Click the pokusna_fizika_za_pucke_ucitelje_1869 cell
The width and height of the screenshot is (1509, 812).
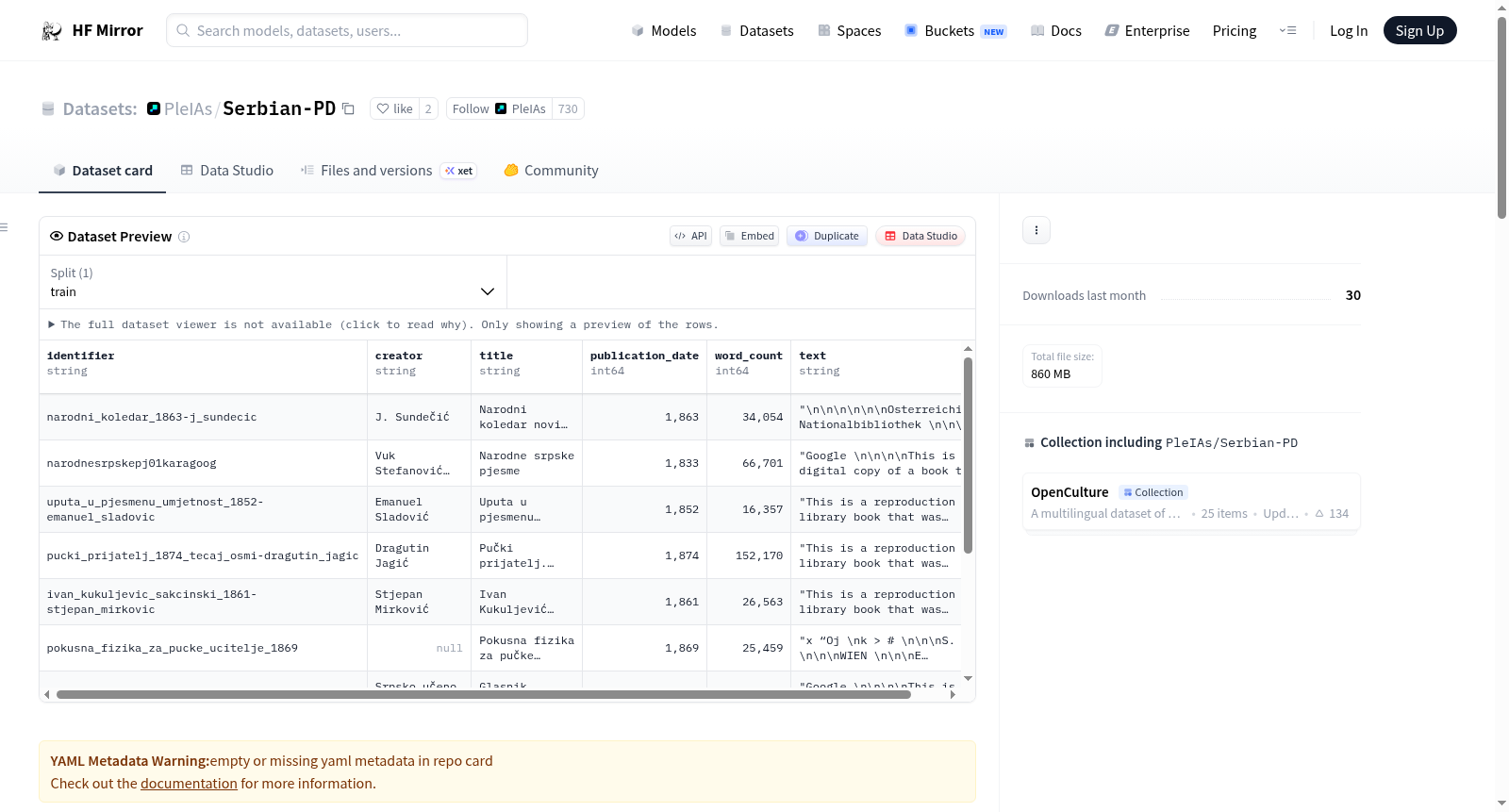(203, 648)
